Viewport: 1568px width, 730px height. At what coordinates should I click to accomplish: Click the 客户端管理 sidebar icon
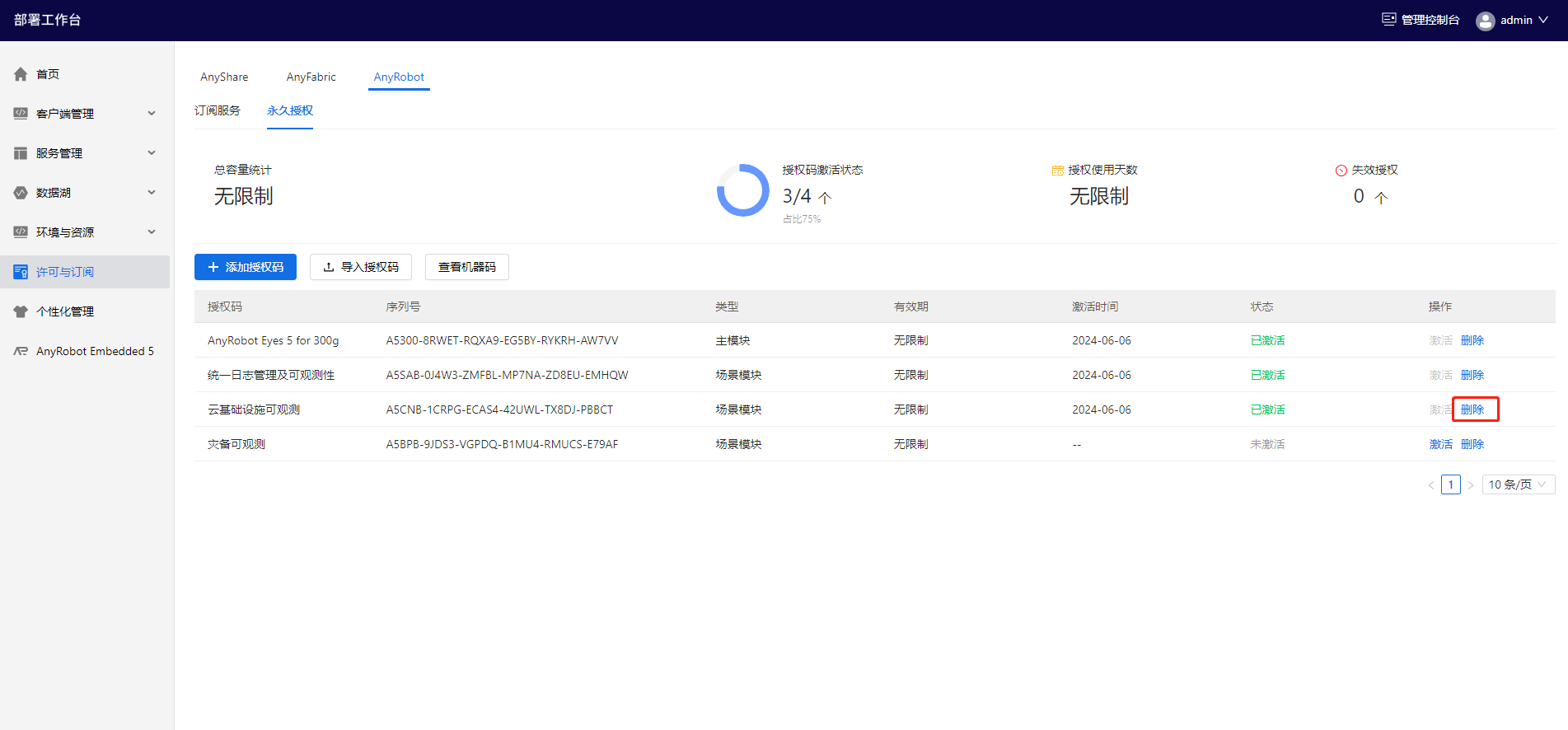21,114
